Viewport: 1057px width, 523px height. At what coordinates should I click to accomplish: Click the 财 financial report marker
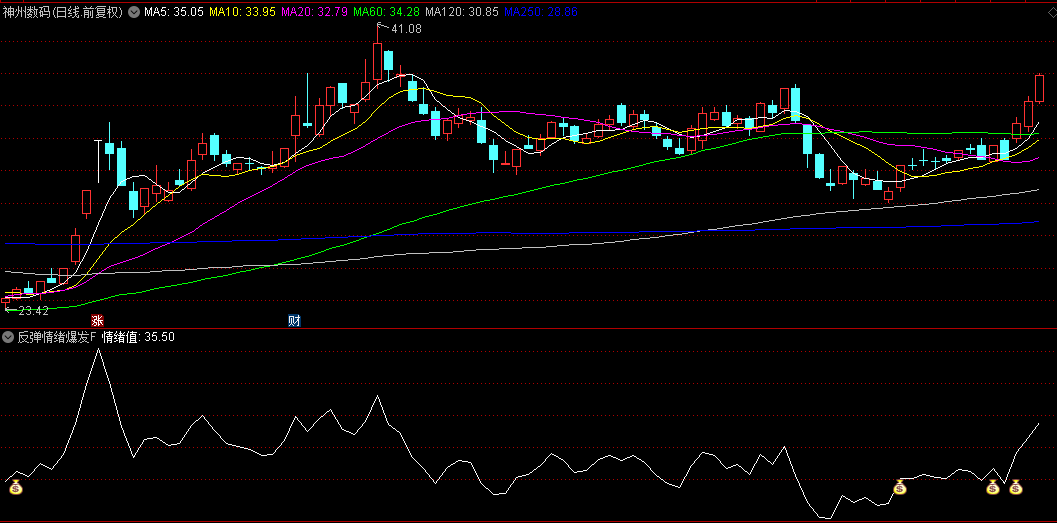294,320
